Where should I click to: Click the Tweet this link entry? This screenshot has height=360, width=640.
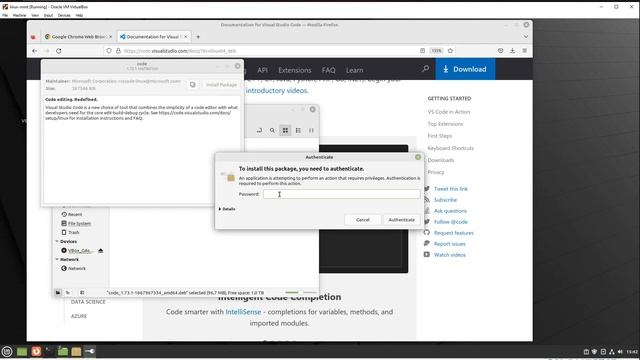(451, 189)
